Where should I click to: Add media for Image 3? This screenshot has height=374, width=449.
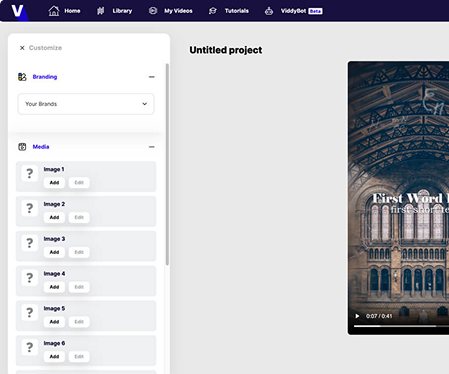(x=54, y=252)
